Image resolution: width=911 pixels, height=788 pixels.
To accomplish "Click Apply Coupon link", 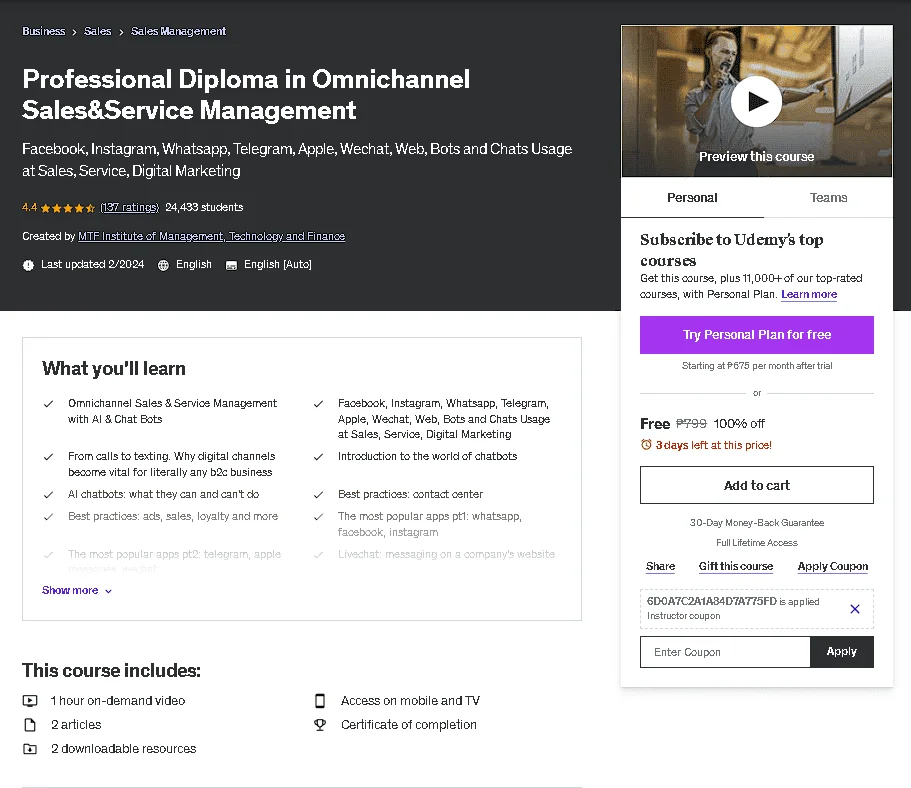I will pyautogui.click(x=833, y=566).
